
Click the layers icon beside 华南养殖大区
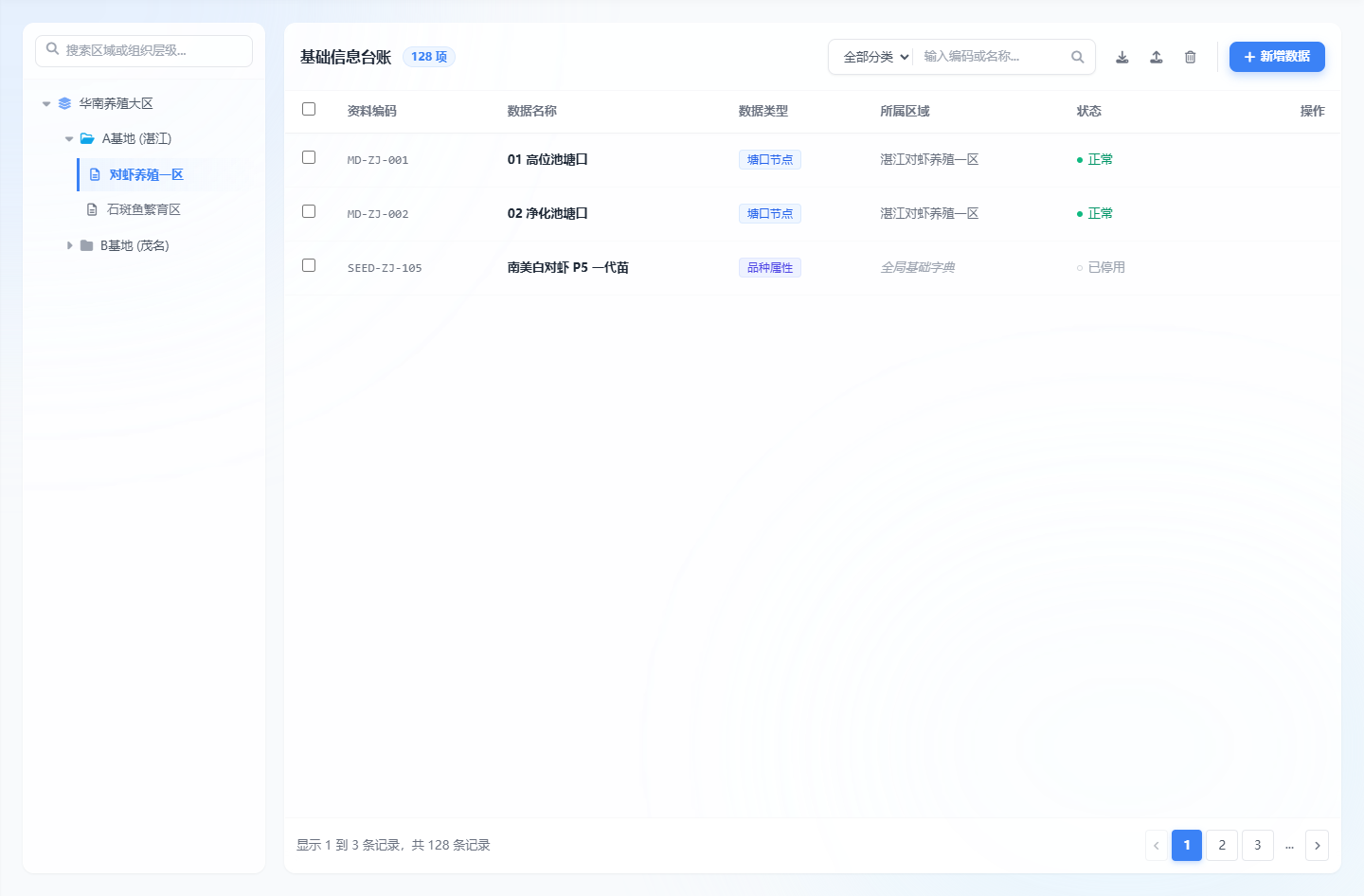[64, 103]
